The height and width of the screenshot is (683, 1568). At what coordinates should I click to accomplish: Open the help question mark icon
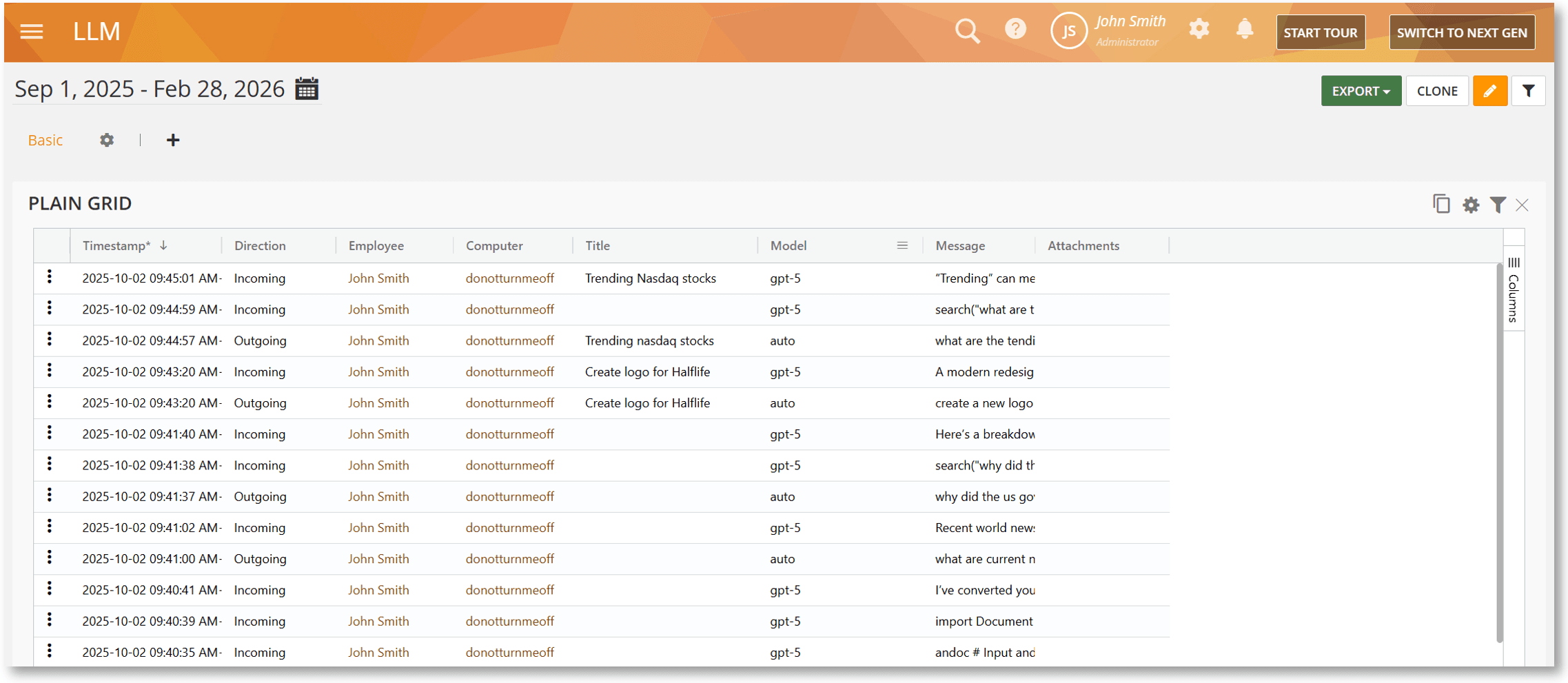tap(1015, 29)
